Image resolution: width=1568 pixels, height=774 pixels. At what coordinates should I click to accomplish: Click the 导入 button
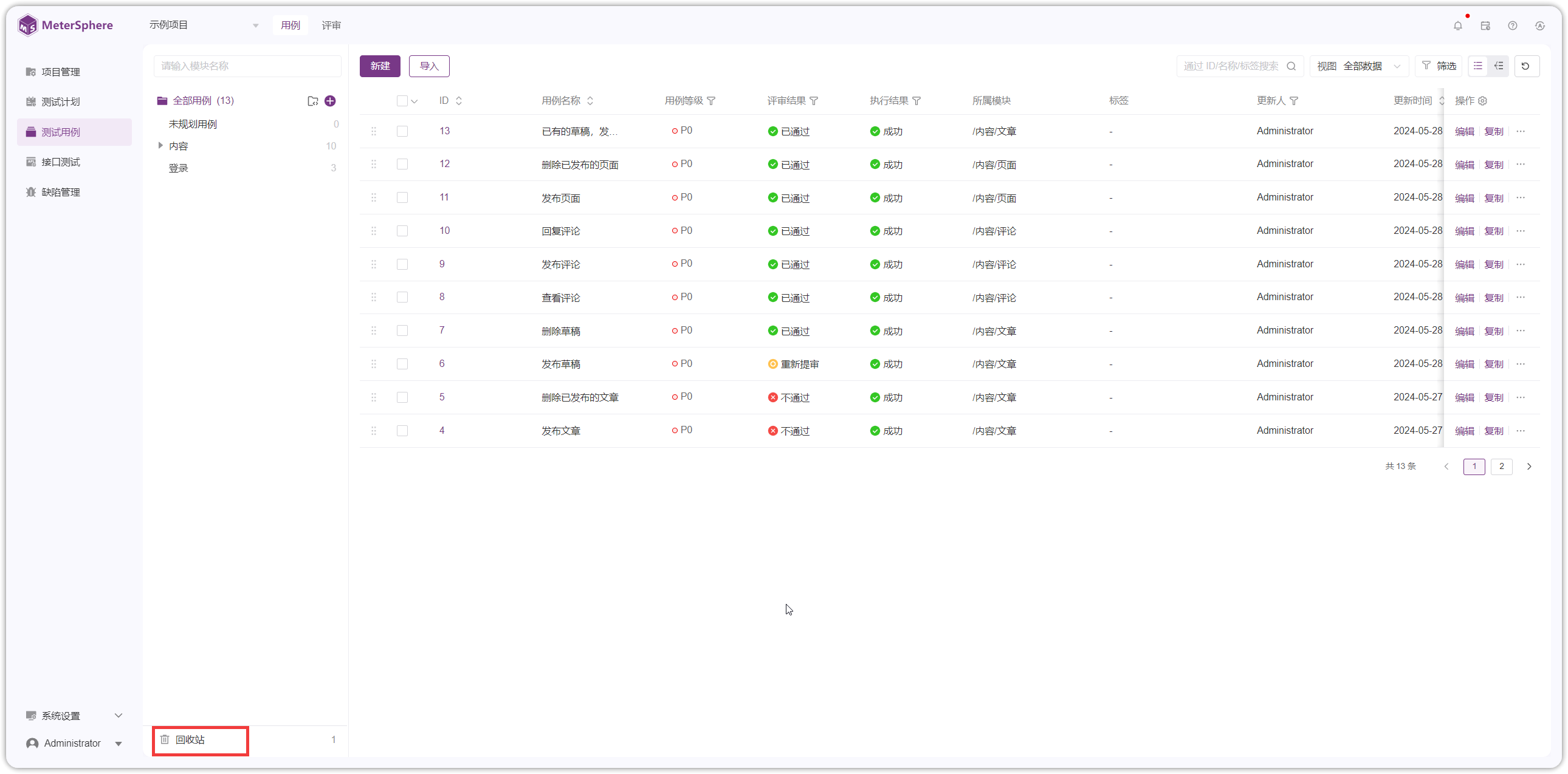click(429, 66)
